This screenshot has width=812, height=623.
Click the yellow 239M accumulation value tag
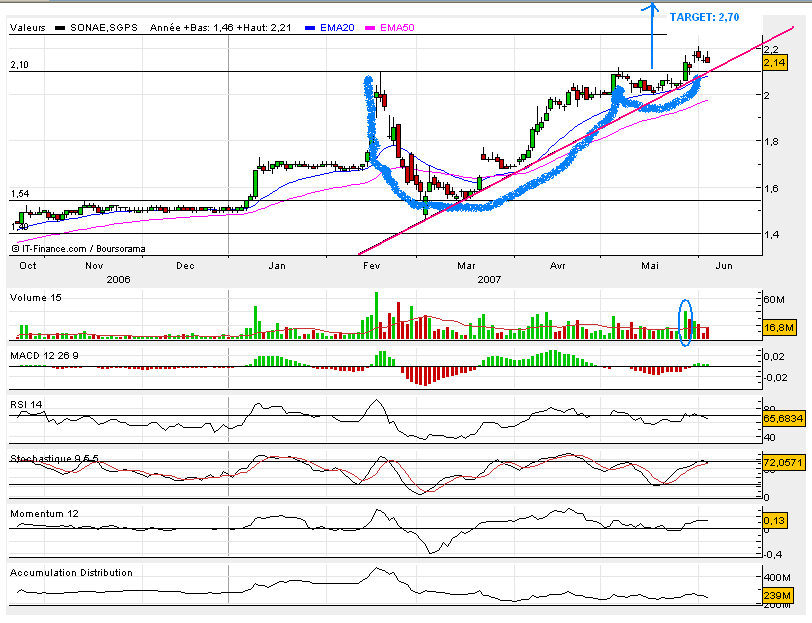[x=777, y=596]
